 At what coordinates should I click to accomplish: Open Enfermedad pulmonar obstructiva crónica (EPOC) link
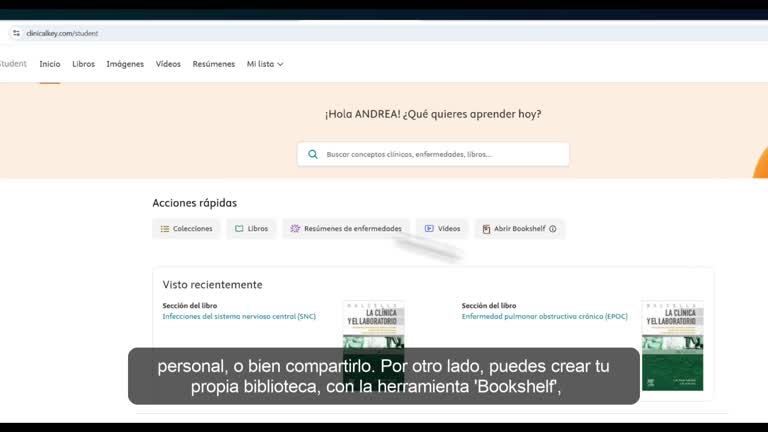pos(544,316)
